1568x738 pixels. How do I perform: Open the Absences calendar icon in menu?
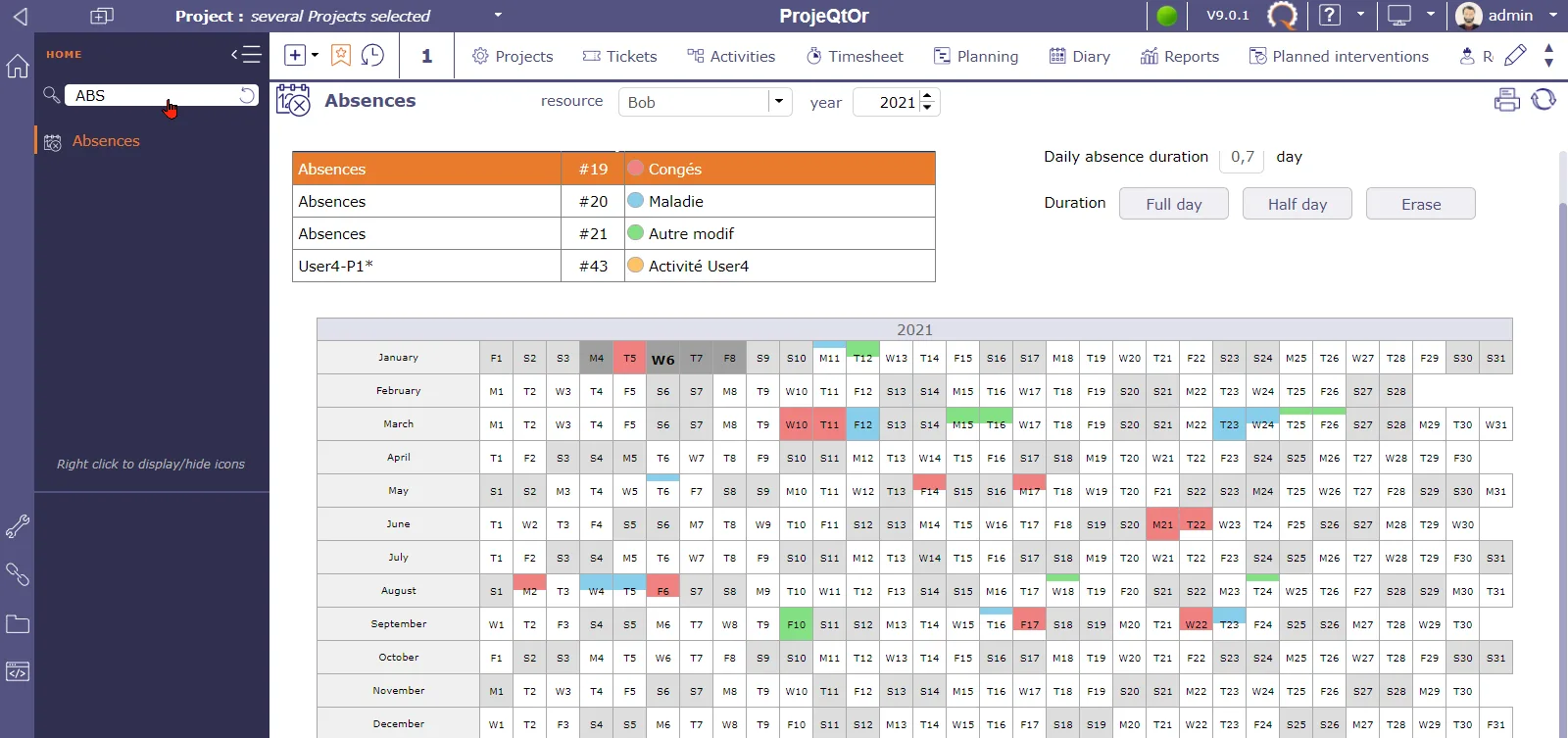53,142
